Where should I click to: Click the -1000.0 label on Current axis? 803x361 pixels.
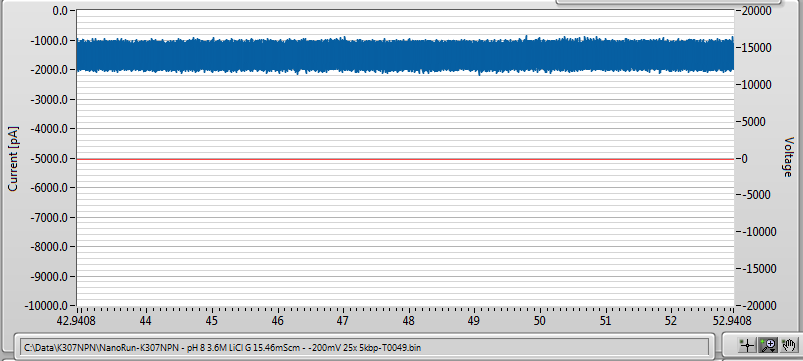tap(49, 40)
